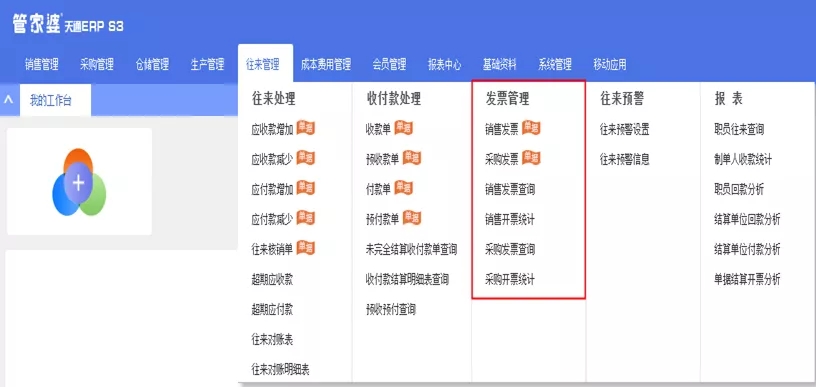
Task: Open the 往来预警设置 entry
Action: click(624, 130)
